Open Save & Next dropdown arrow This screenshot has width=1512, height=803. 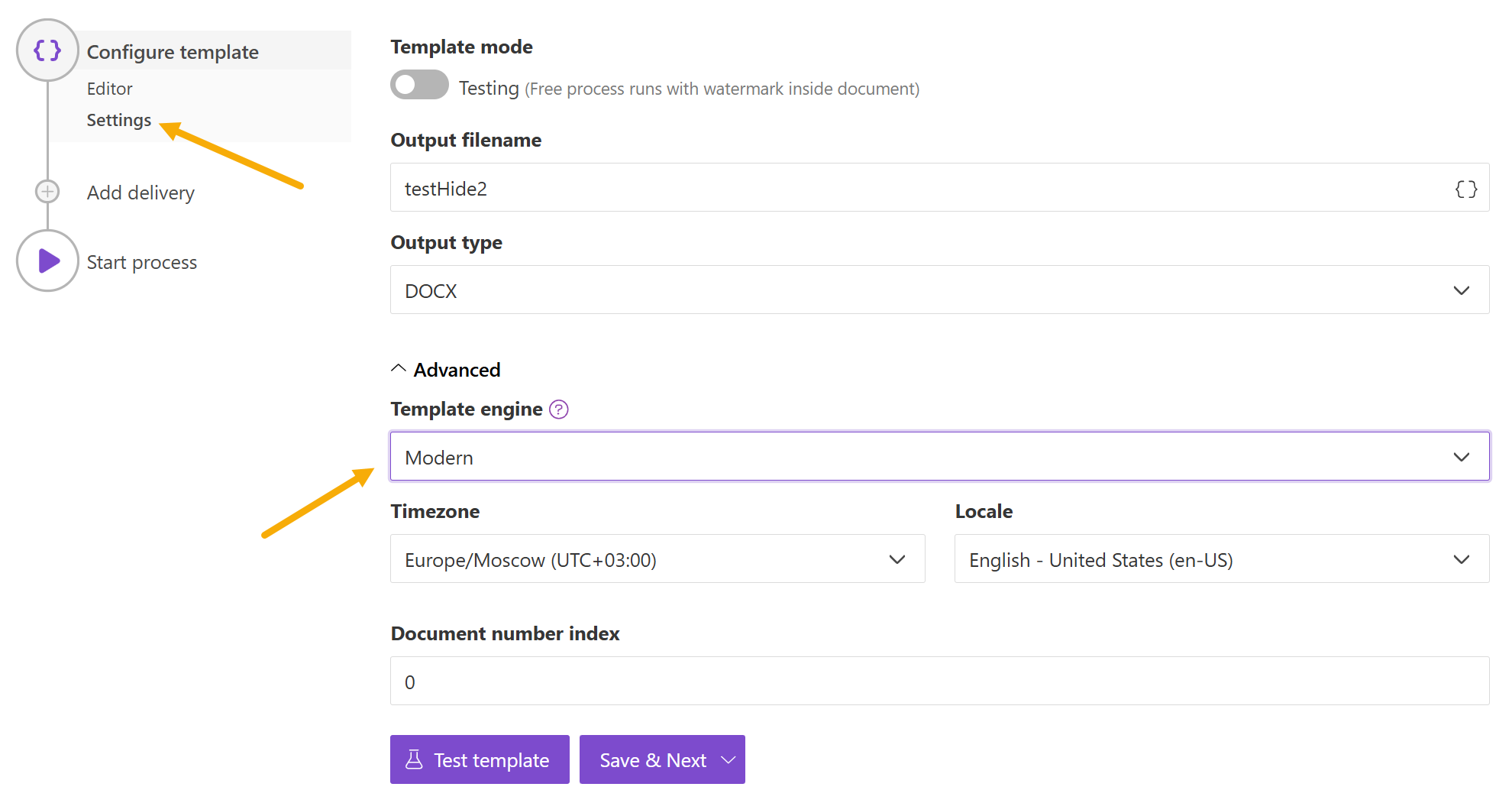coord(729,759)
